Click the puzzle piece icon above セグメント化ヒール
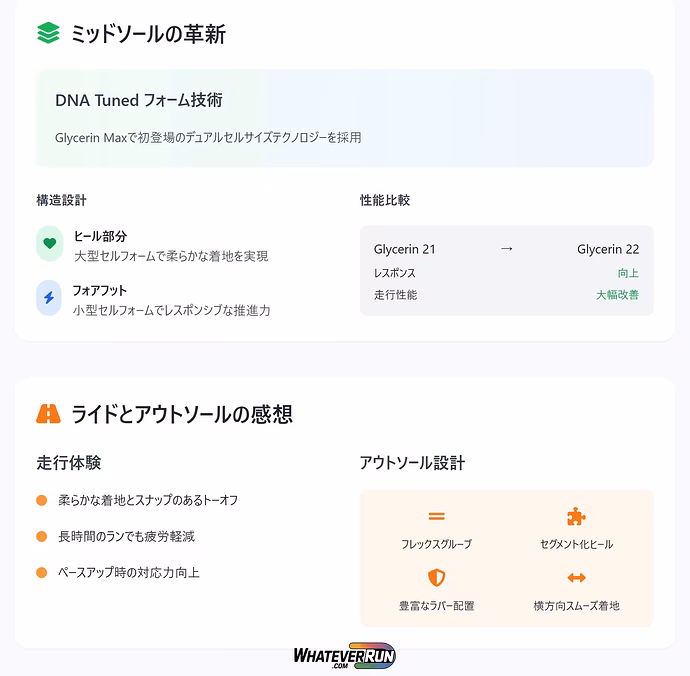 (x=575, y=517)
